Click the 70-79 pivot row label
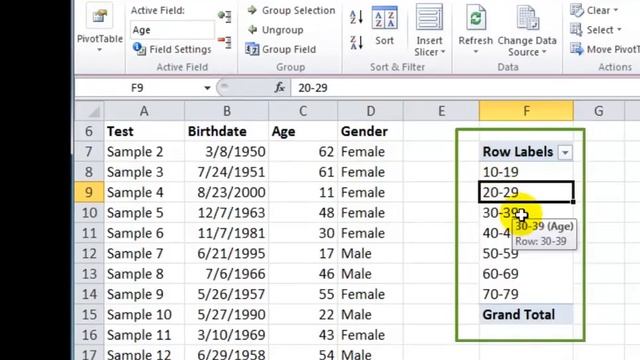Screen dimensions: 640x360 coord(527,294)
